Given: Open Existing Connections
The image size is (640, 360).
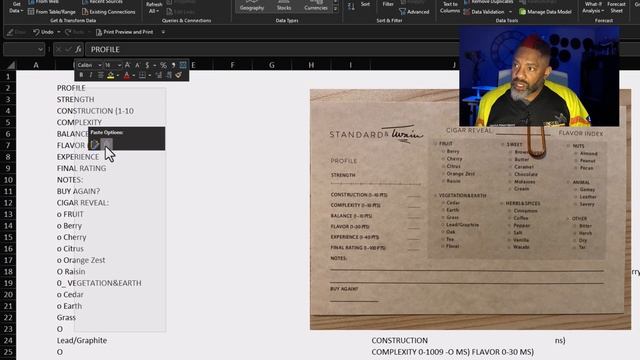Looking at the screenshot, I should (109, 12).
